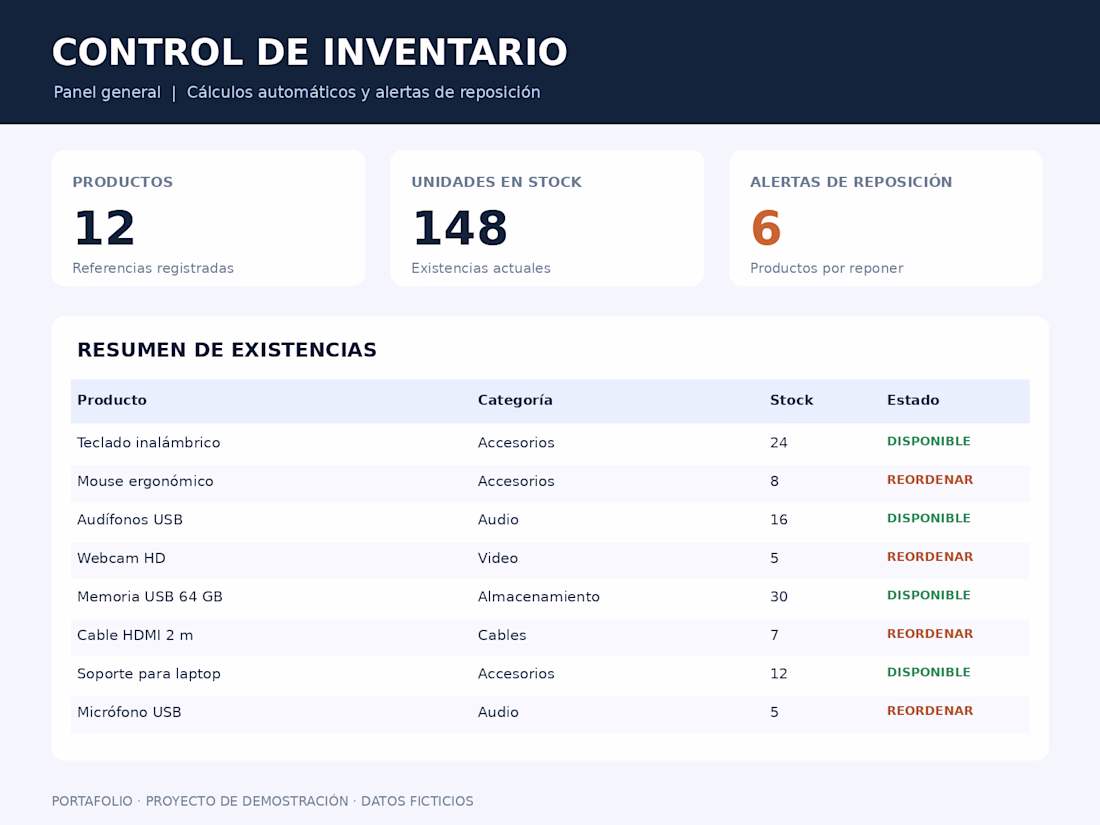Viewport: 1100px width, 825px height.
Task: Click the "Cables" category cell
Action: click(502, 636)
